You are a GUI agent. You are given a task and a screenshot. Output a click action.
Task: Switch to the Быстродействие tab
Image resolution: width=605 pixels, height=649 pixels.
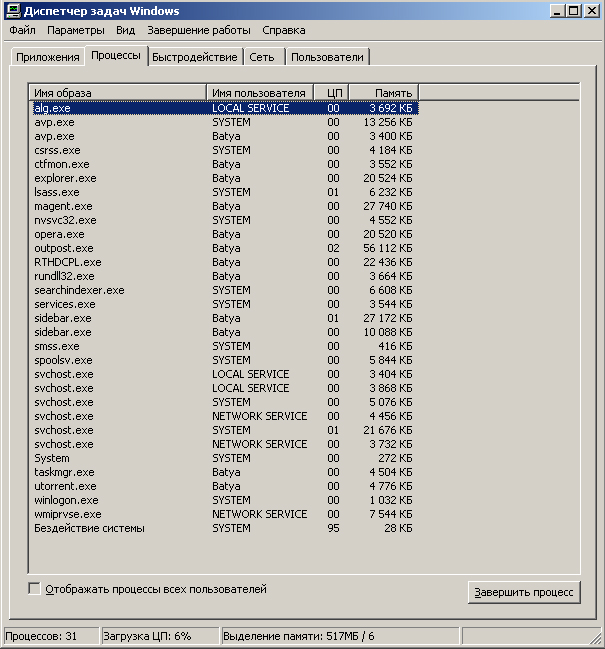pos(195,57)
